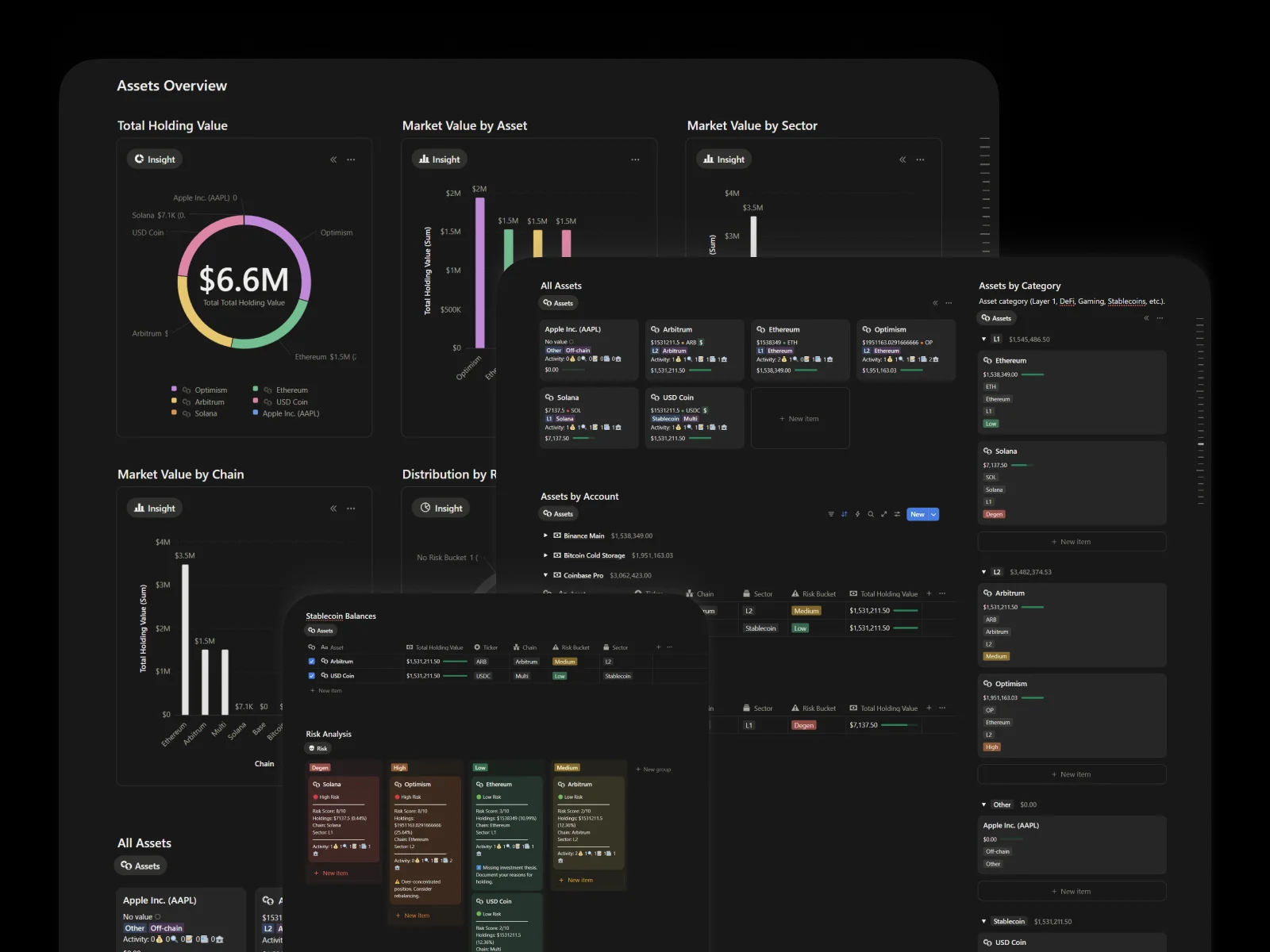Uncheck the USD Coin checkbox in Stablecoin Balances
Viewport: 1270px width, 952px height.
pos(311,676)
